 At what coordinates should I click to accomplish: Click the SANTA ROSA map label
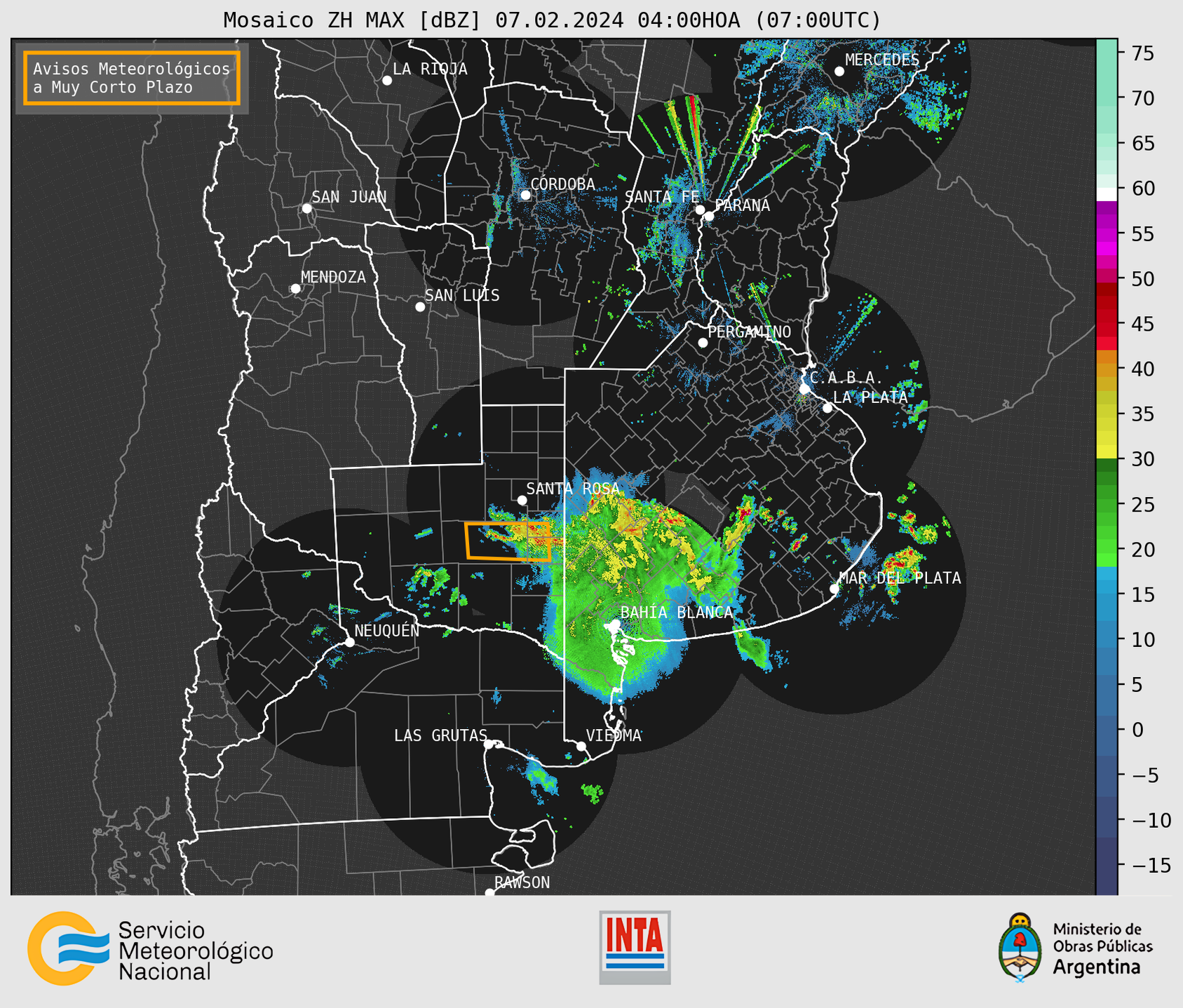click(573, 489)
